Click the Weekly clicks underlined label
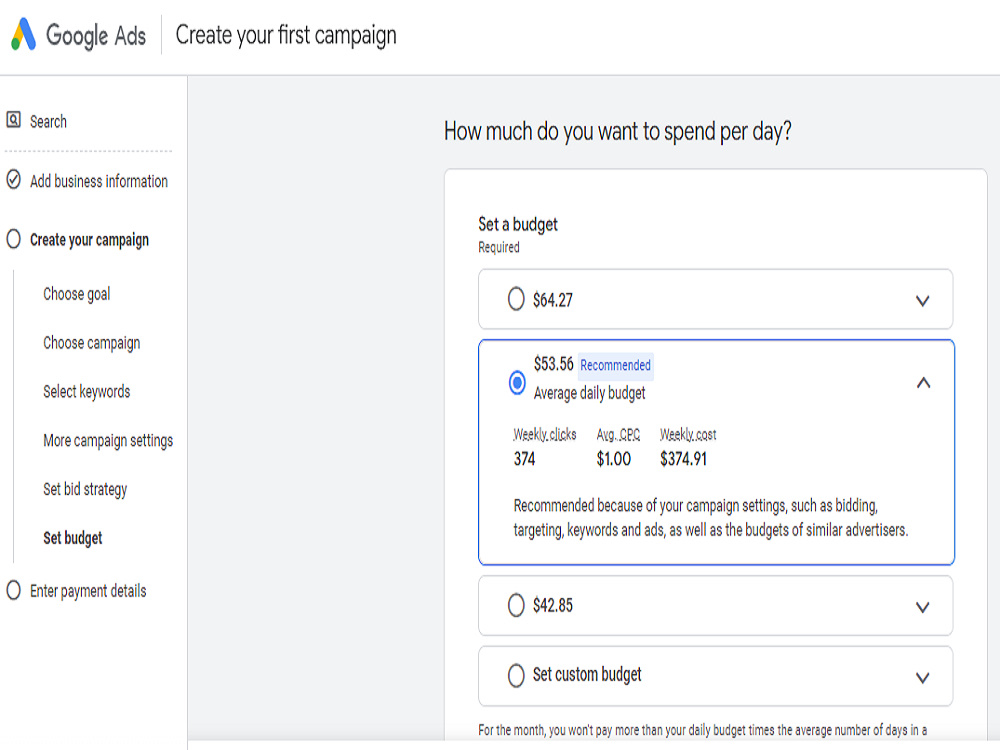1000x750 pixels. tap(545, 434)
